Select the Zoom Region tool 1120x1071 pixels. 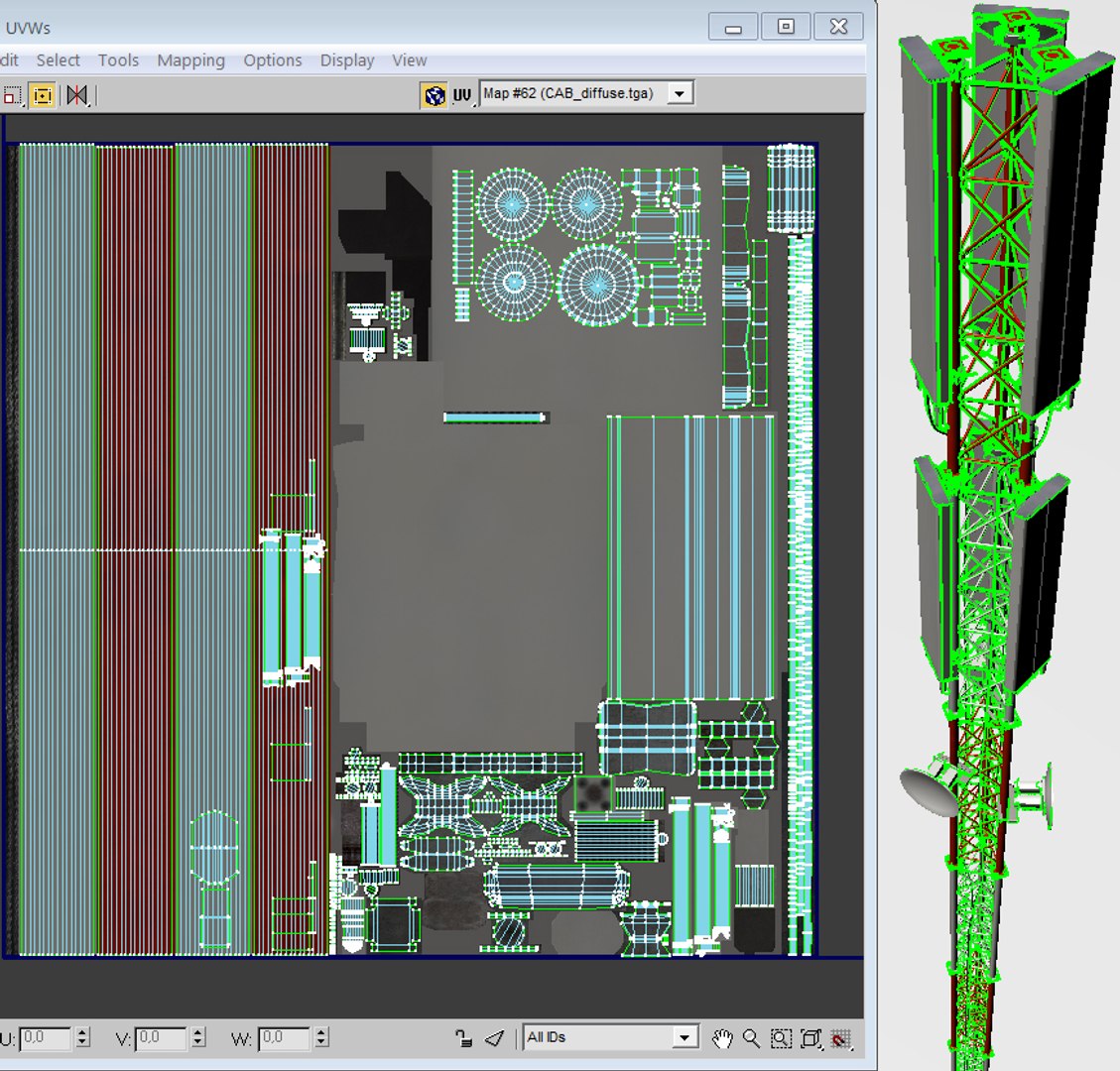[781, 1039]
